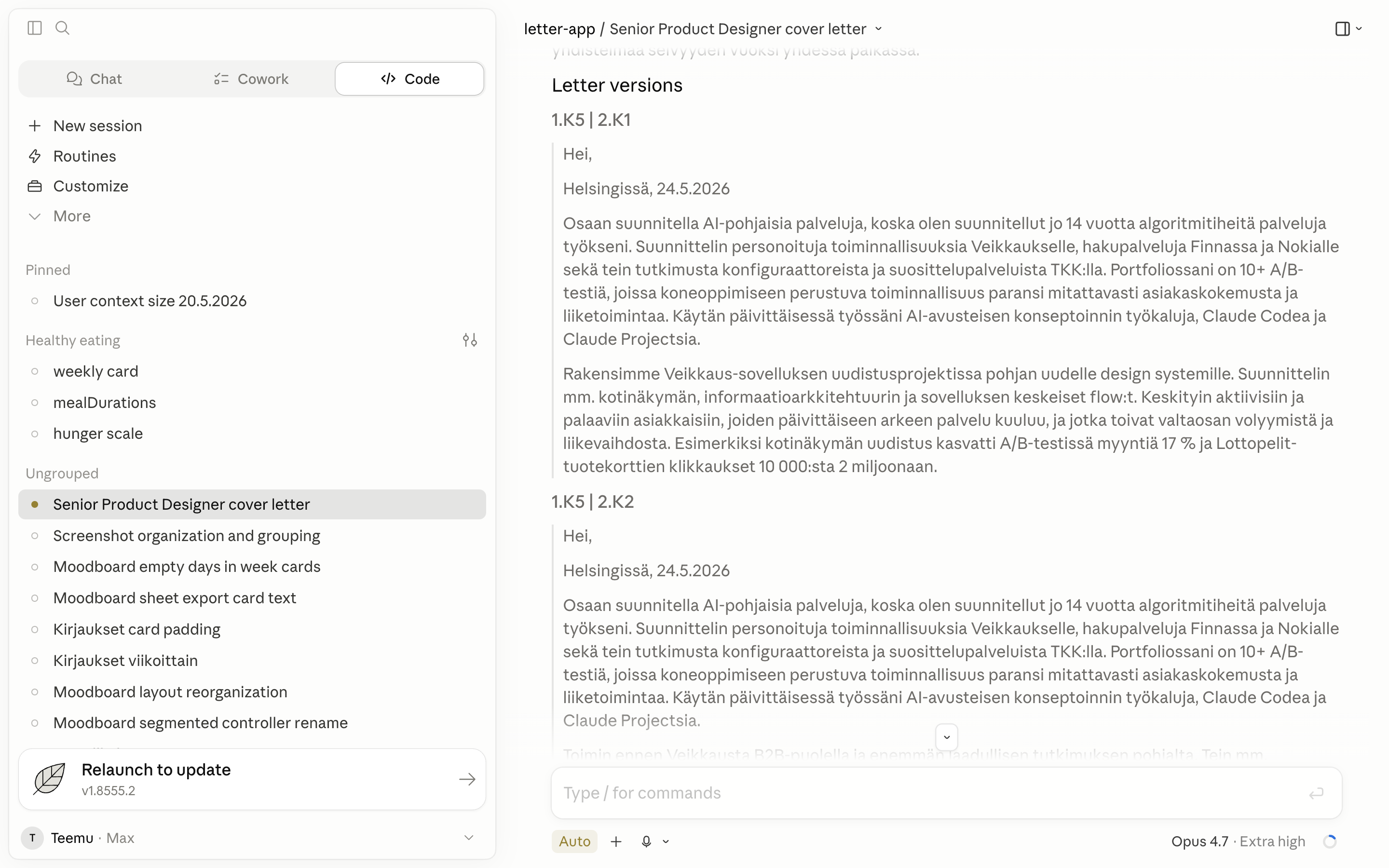1389x868 pixels.
Task: Click the Ungrouped section label
Action: pyautogui.click(x=62, y=473)
